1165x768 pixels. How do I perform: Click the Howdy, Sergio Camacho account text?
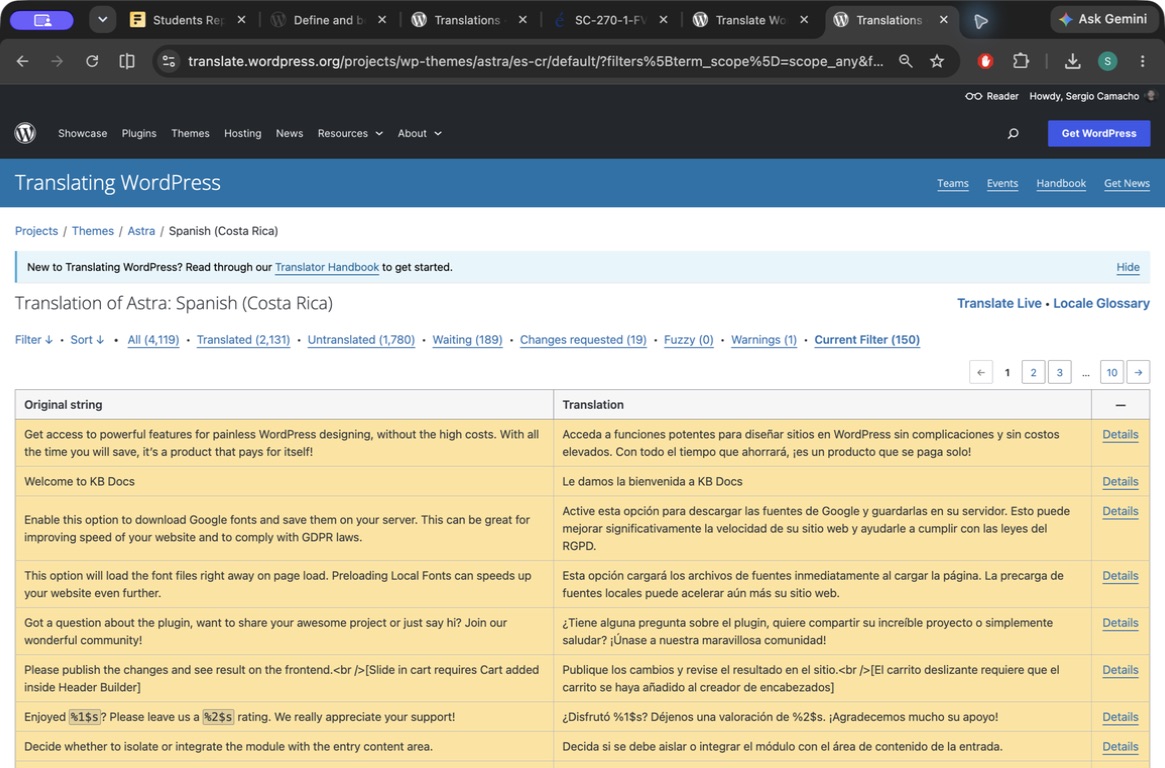[x=1084, y=96]
